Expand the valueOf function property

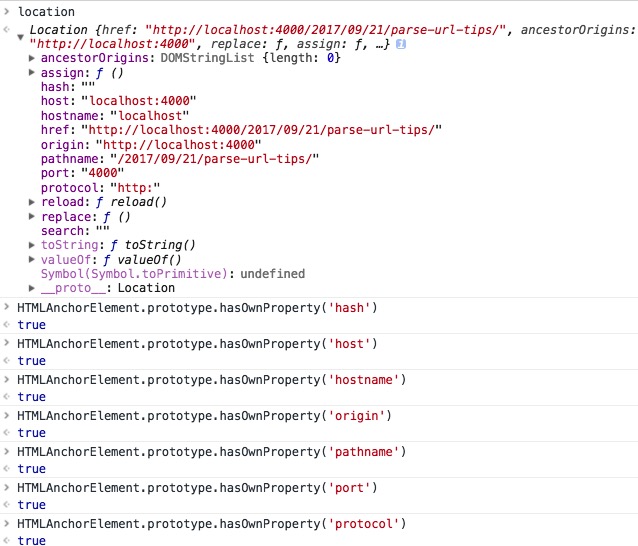click(x=32, y=259)
